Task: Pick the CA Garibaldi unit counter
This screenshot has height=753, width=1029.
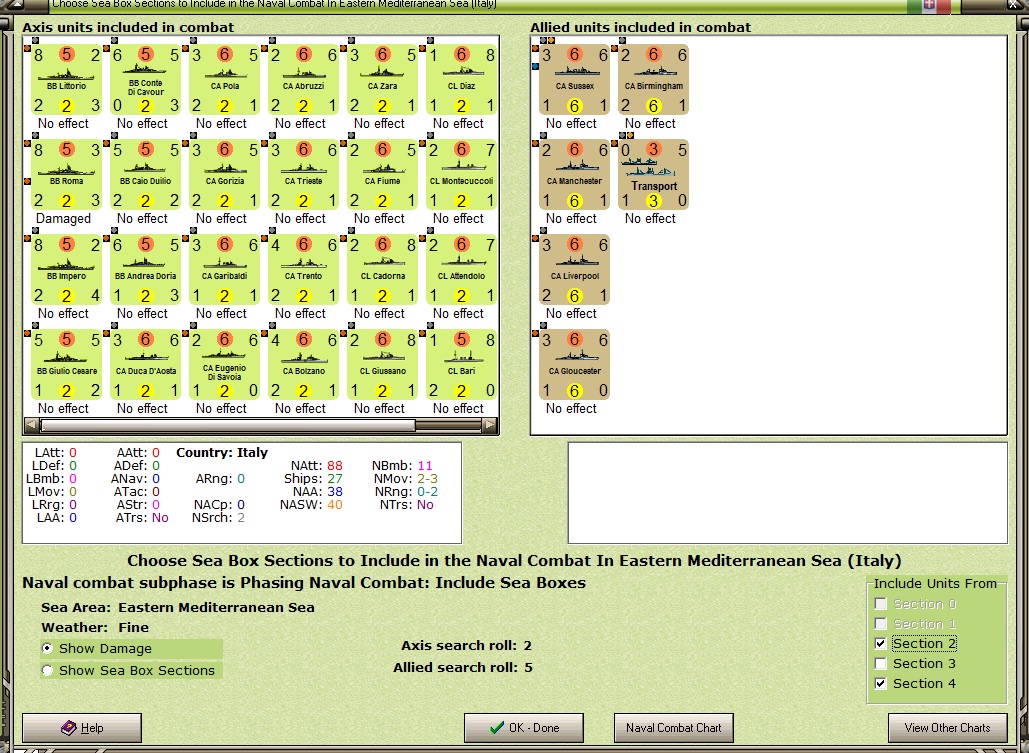Action: tap(224, 270)
